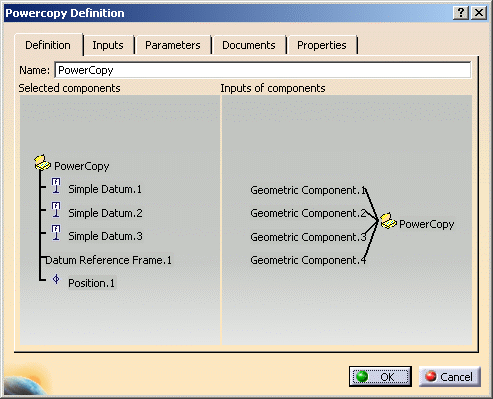
Task: Confirm with the OK button
Action: pos(380,377)
